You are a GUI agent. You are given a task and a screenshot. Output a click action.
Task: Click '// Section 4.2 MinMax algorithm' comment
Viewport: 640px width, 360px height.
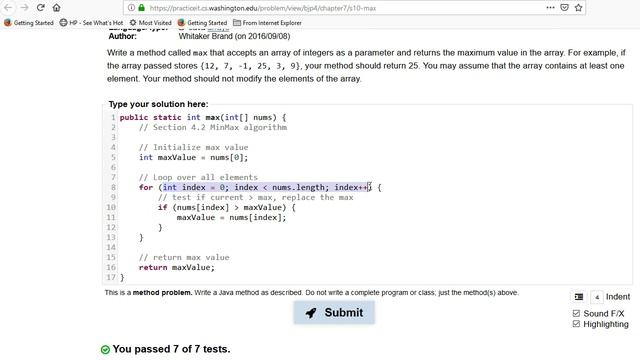tap(213, 127)
